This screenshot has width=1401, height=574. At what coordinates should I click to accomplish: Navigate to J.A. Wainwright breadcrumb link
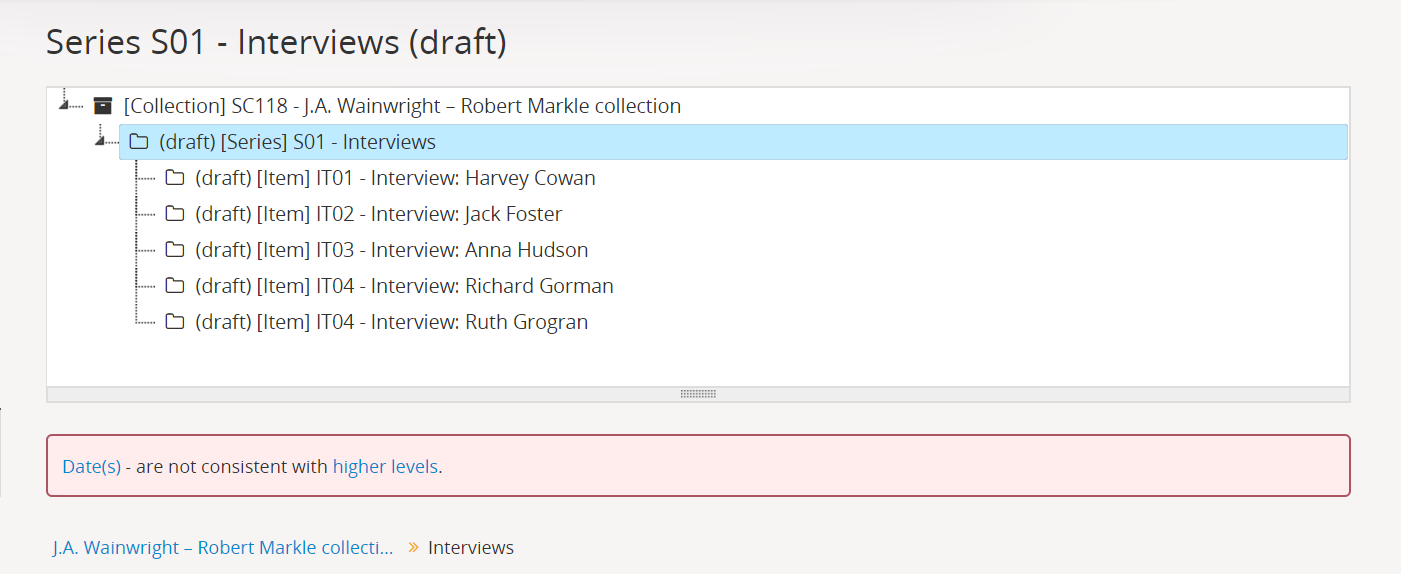click(222, 548)
